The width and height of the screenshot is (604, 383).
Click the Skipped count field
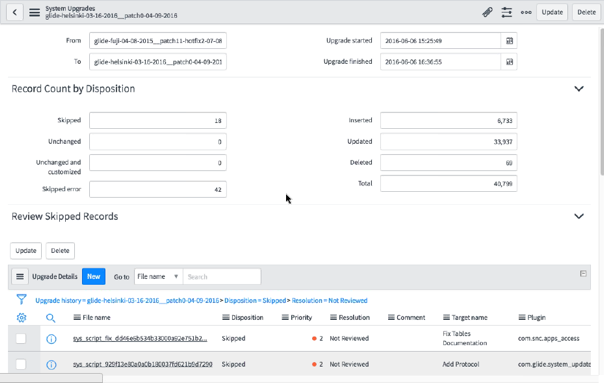point(158,121)
